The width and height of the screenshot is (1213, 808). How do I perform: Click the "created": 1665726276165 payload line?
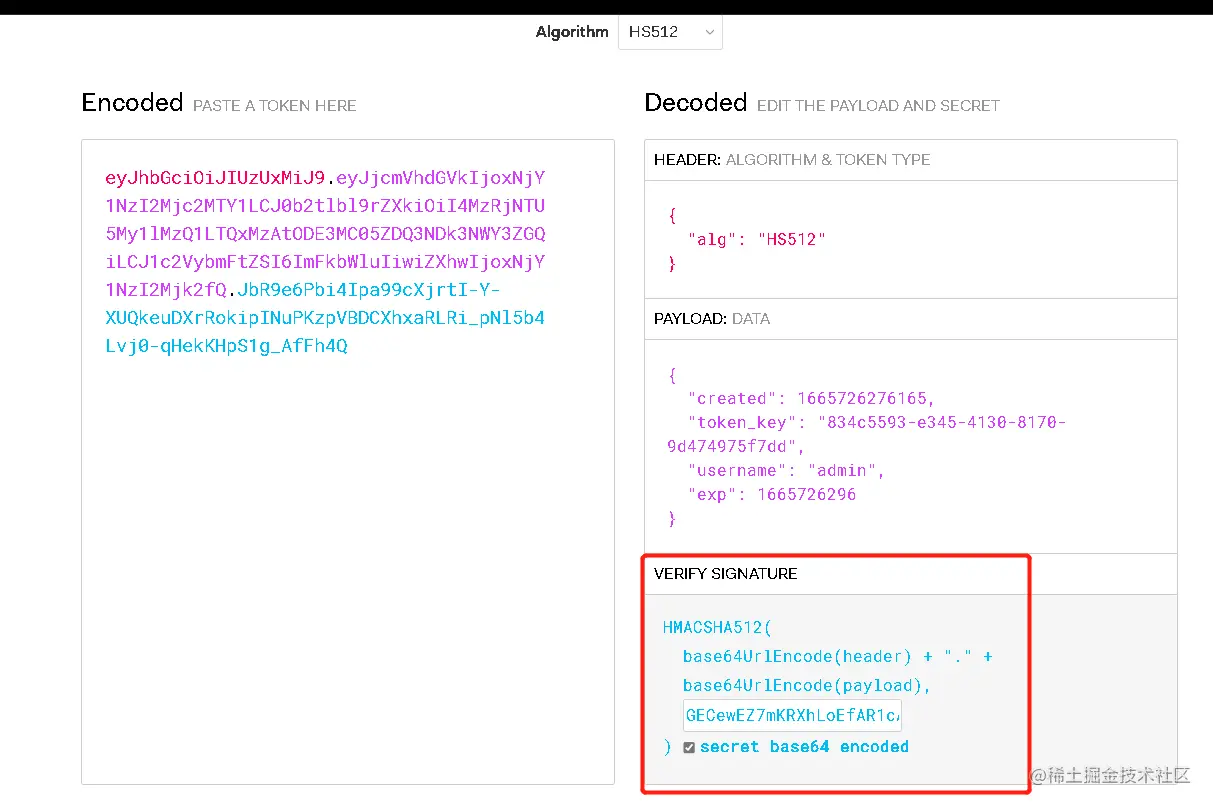coord(812,398)
